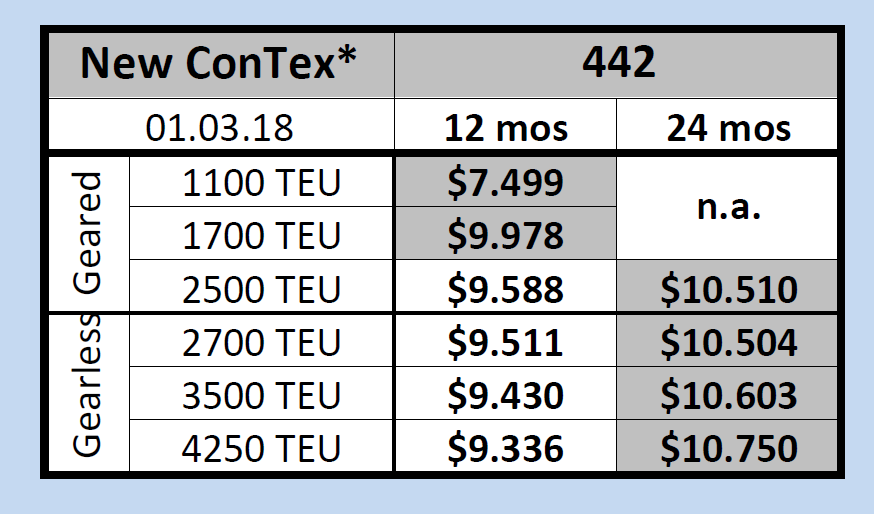Select the 3500 TEU cell
The width and height of the screenshot is (874, 514).
point(262,396)
